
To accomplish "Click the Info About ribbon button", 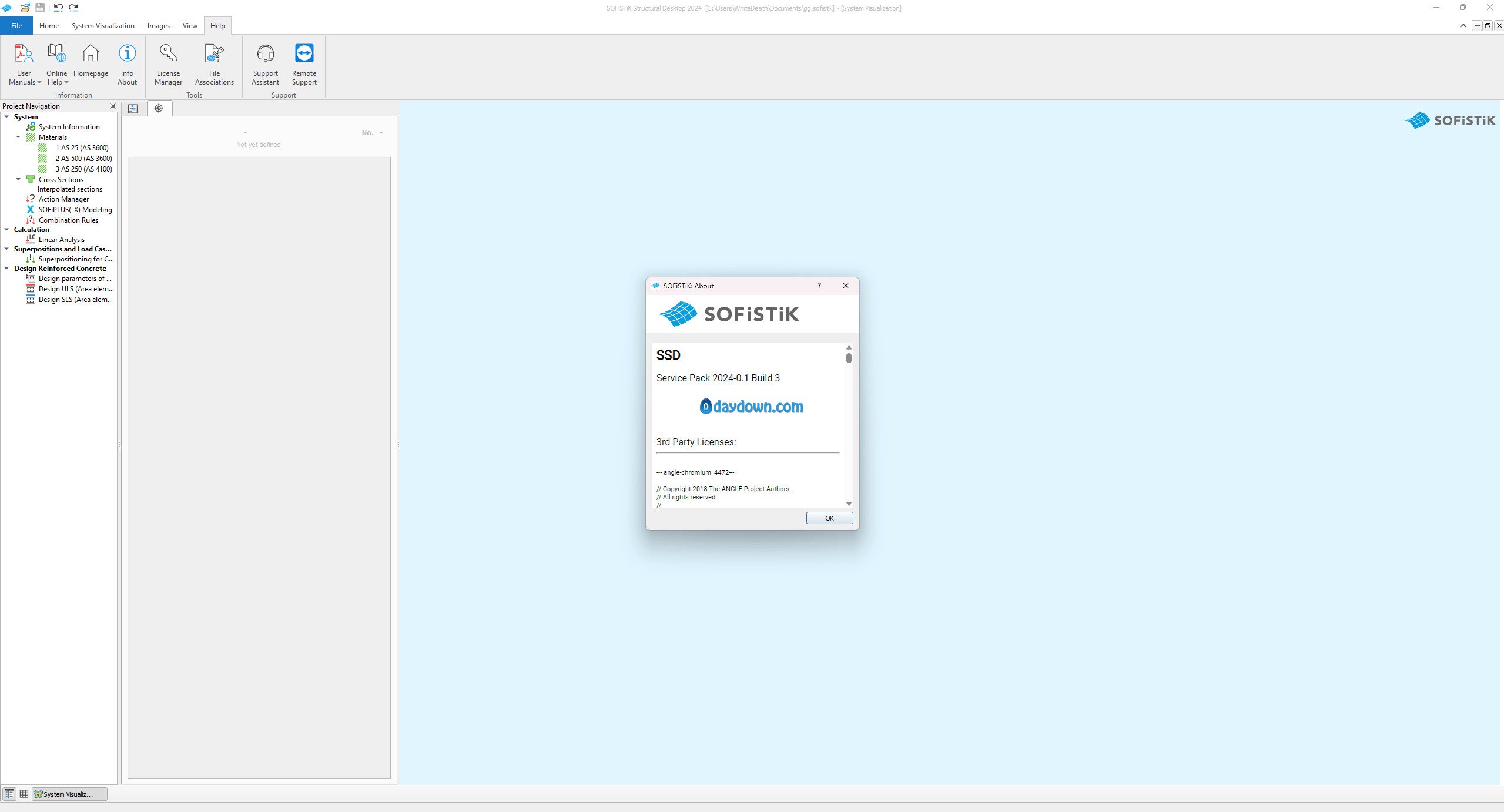I will pos(127,65).
